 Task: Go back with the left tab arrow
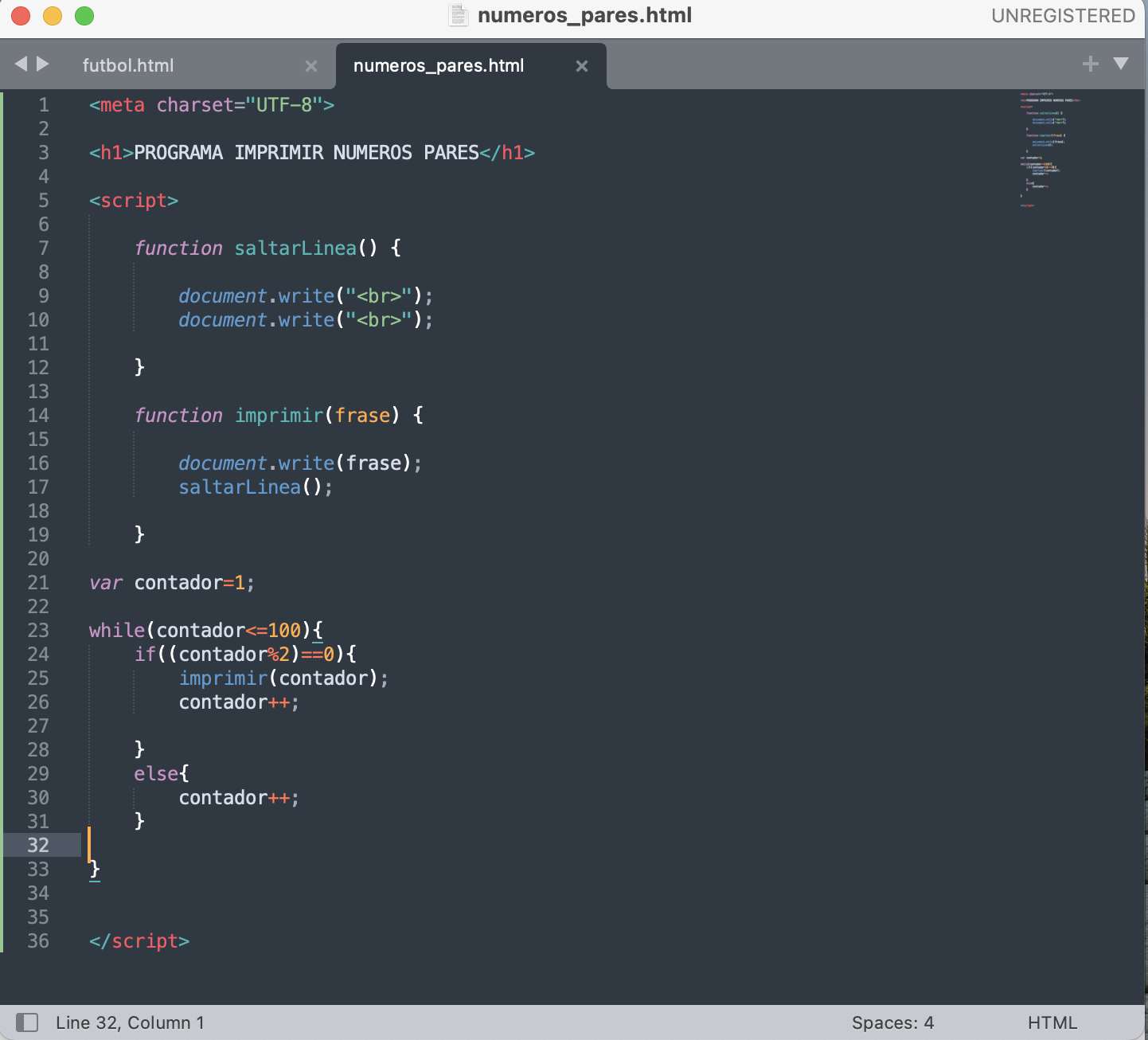click(x=21, y=64)
